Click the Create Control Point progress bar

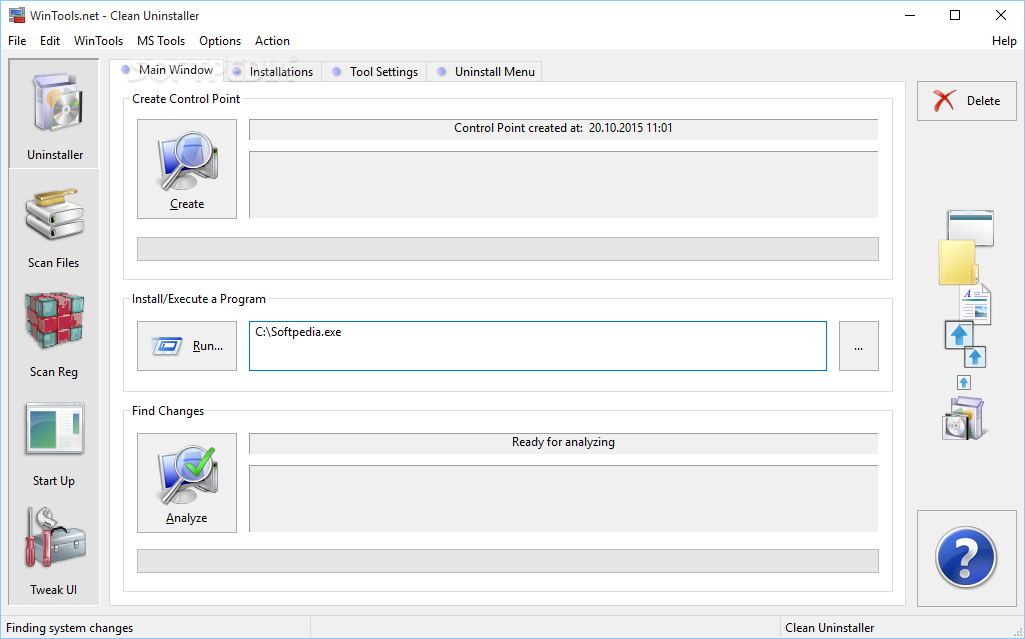pos(507,249)
